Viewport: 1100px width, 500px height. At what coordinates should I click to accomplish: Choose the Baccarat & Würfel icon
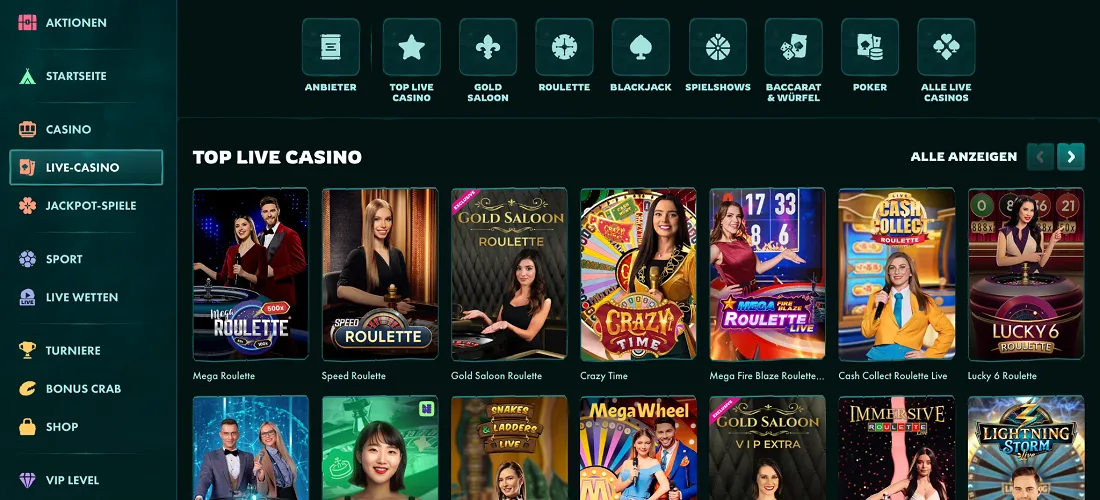[x=793, y=47]
